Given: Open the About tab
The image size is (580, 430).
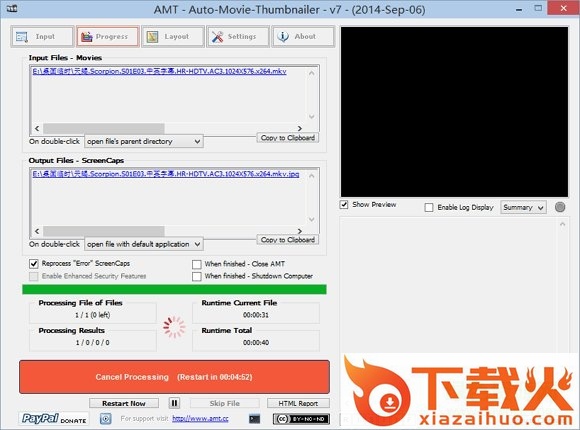Looking at the screenshot, I should tap(303, 36).
